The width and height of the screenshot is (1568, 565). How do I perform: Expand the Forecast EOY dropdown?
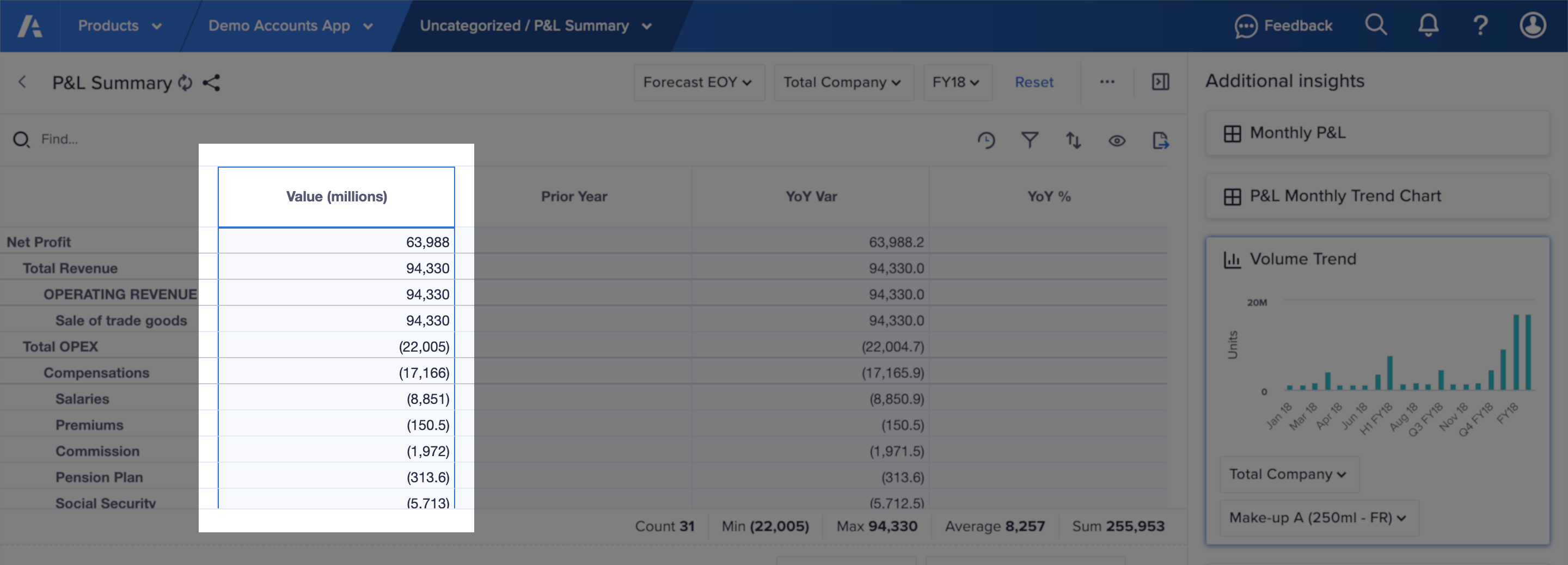click(x=698, y=82)
